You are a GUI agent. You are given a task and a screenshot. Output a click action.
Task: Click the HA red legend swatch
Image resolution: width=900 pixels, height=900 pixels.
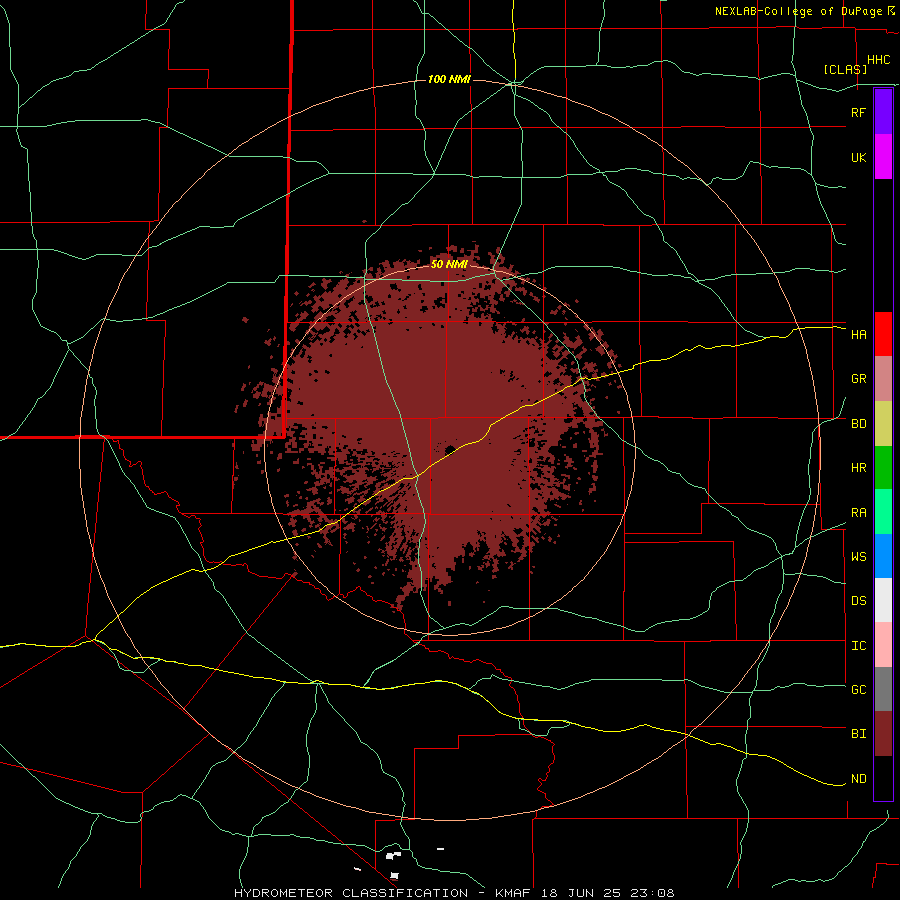(883, 334)
